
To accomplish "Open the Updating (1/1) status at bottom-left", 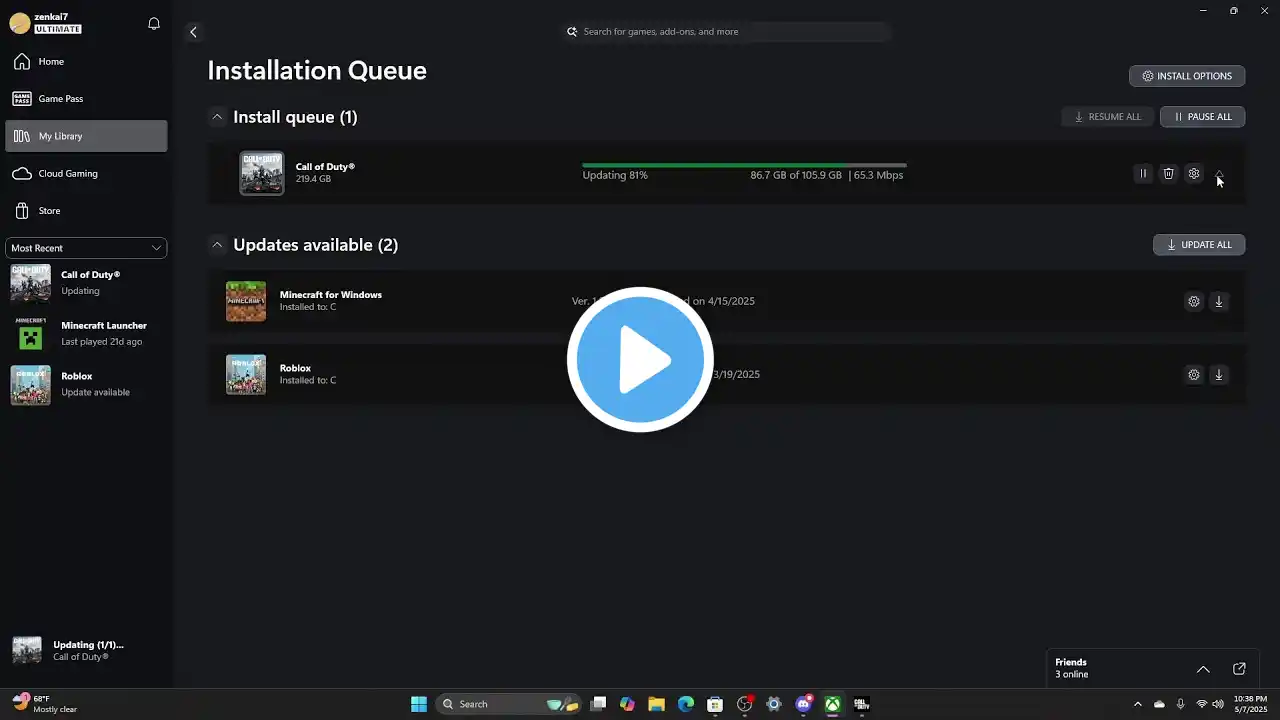I will 86,650.
